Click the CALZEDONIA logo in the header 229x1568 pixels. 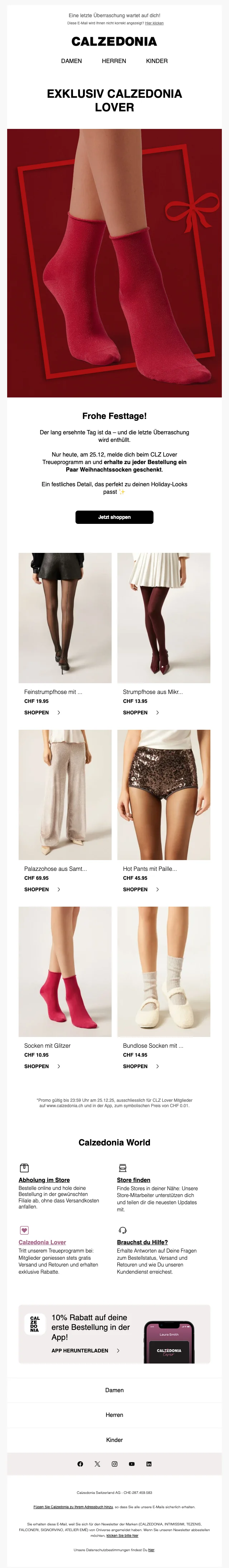[x=114, y=42]
